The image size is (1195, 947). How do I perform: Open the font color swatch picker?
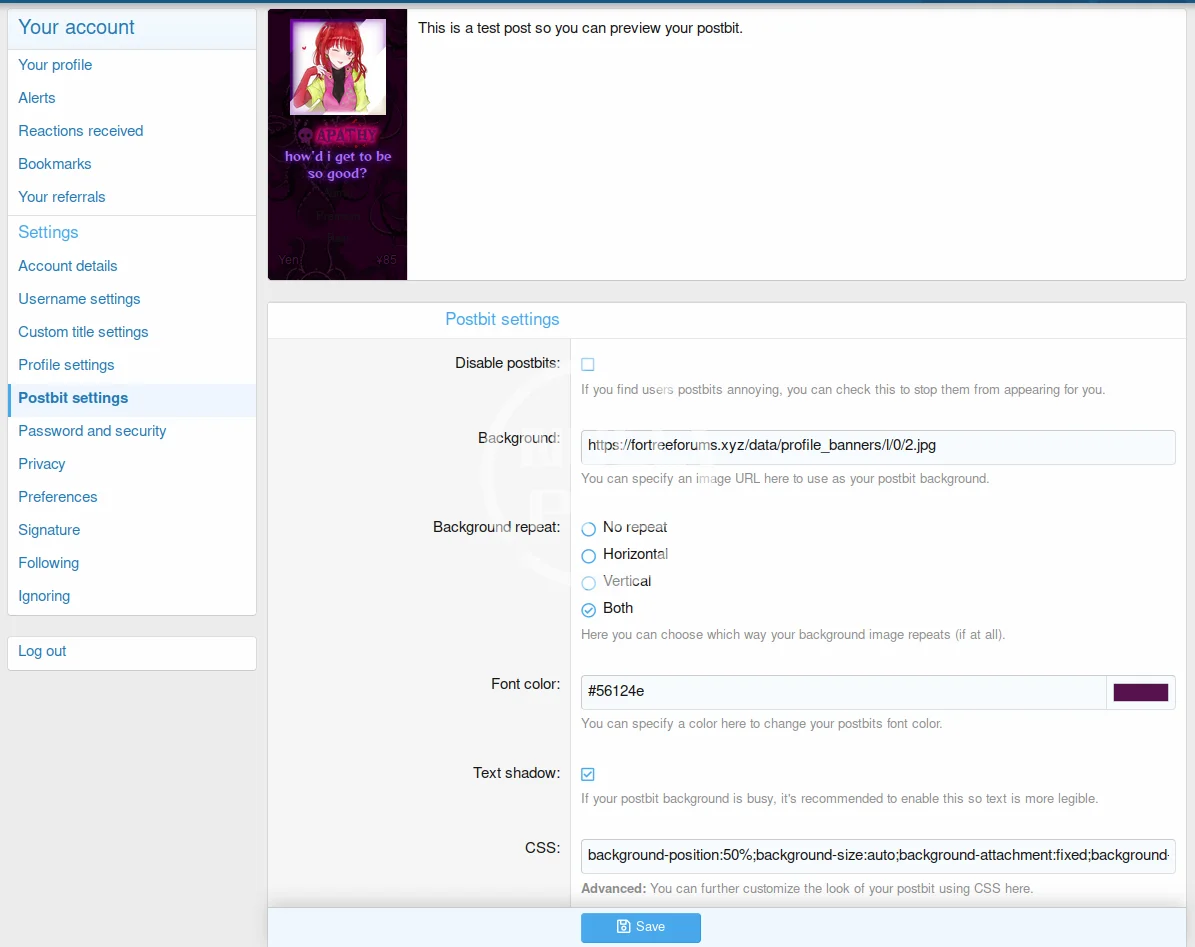[1140, 692]
